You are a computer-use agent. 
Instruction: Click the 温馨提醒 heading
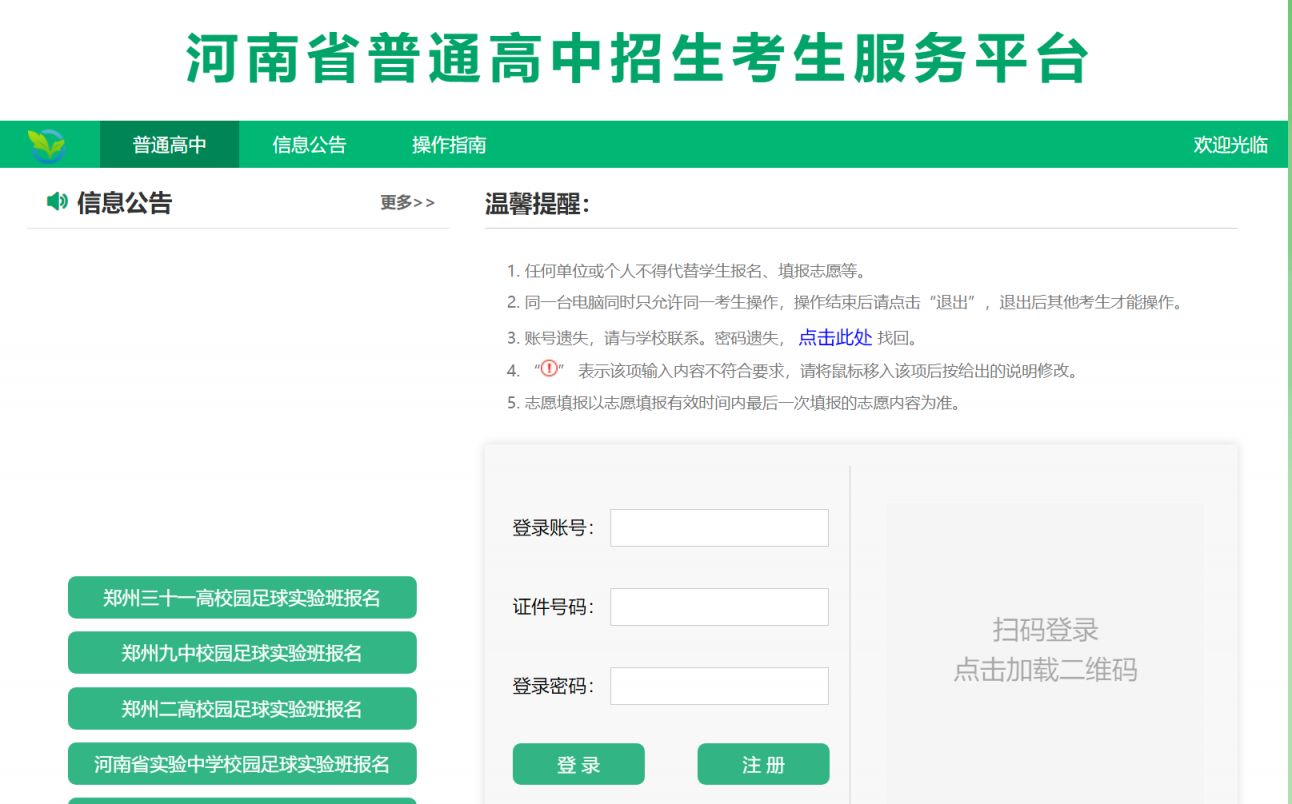point(537,204)
